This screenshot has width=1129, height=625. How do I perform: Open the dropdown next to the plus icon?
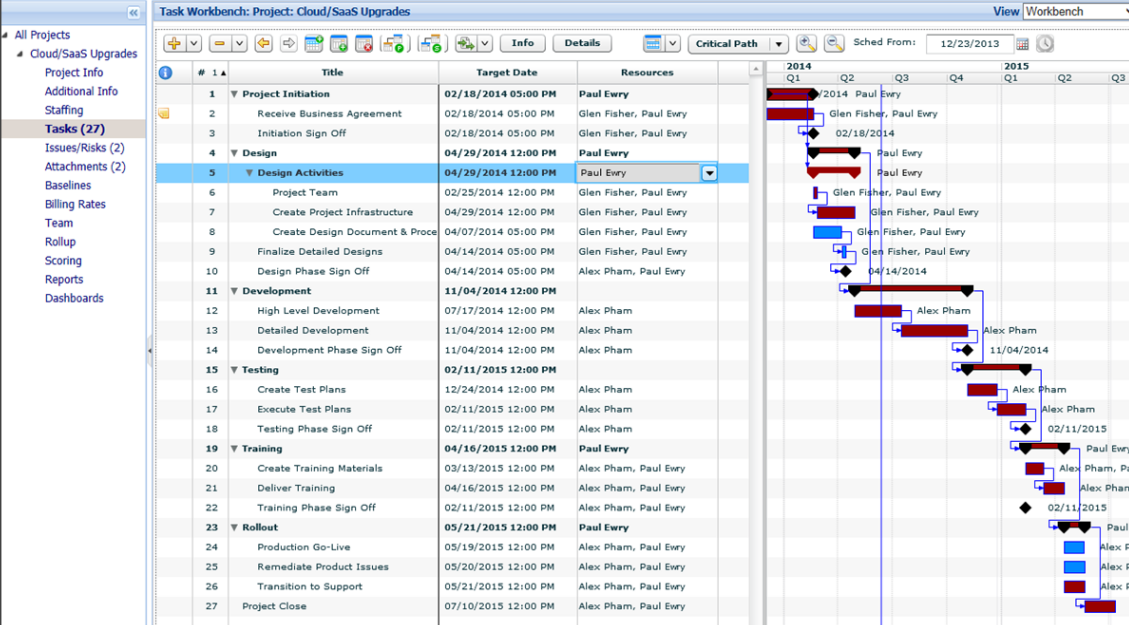(194, 43)
